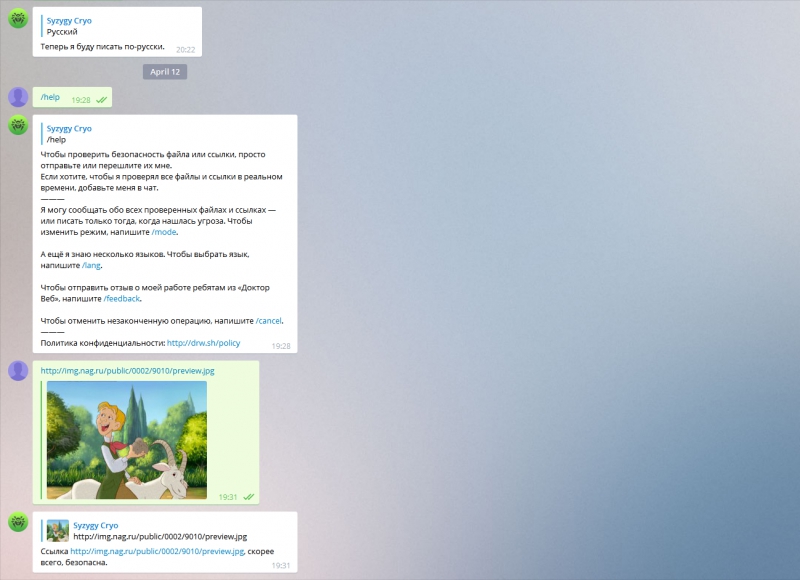Screen dimensions: 800x580
Task: Click the read checkmarks on the /help message
Action: click(x=102, y=100)
